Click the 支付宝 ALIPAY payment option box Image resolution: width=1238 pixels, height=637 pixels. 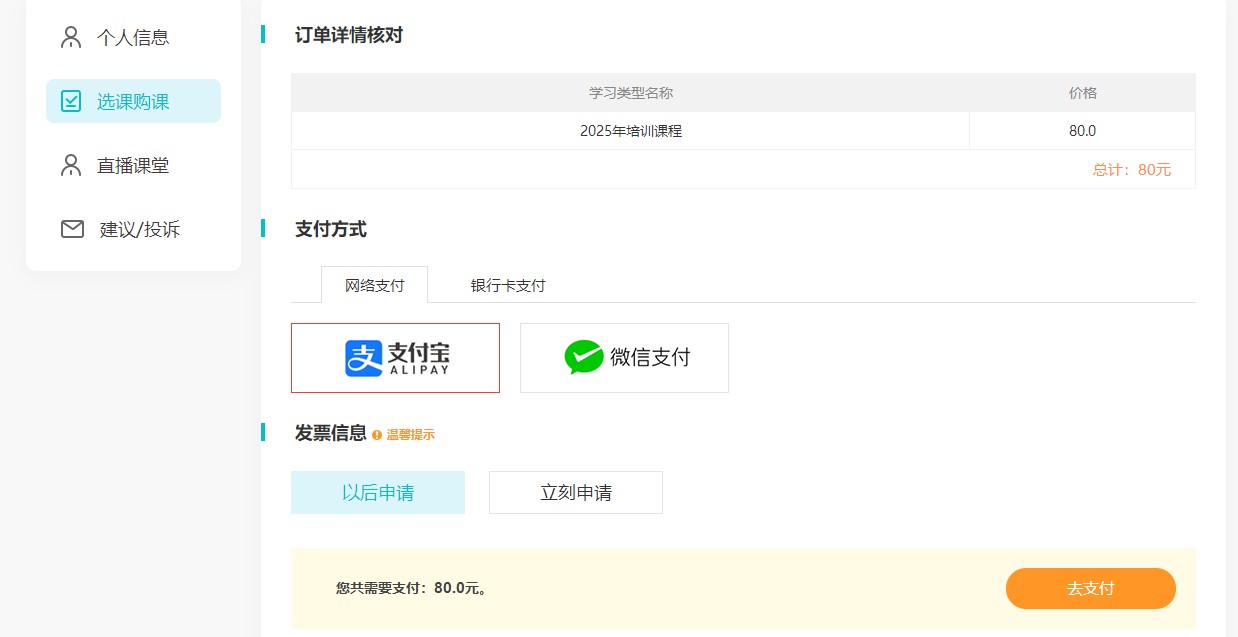[x=395, y=358]
